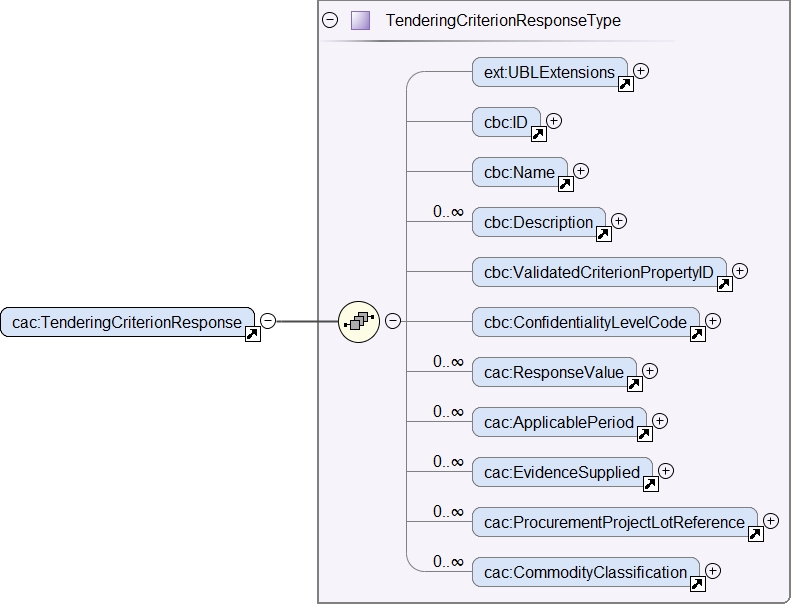Click the reference arrow on cac:TenderingCriterionResponse
793x606 pixels.
[x=253, y=333]
